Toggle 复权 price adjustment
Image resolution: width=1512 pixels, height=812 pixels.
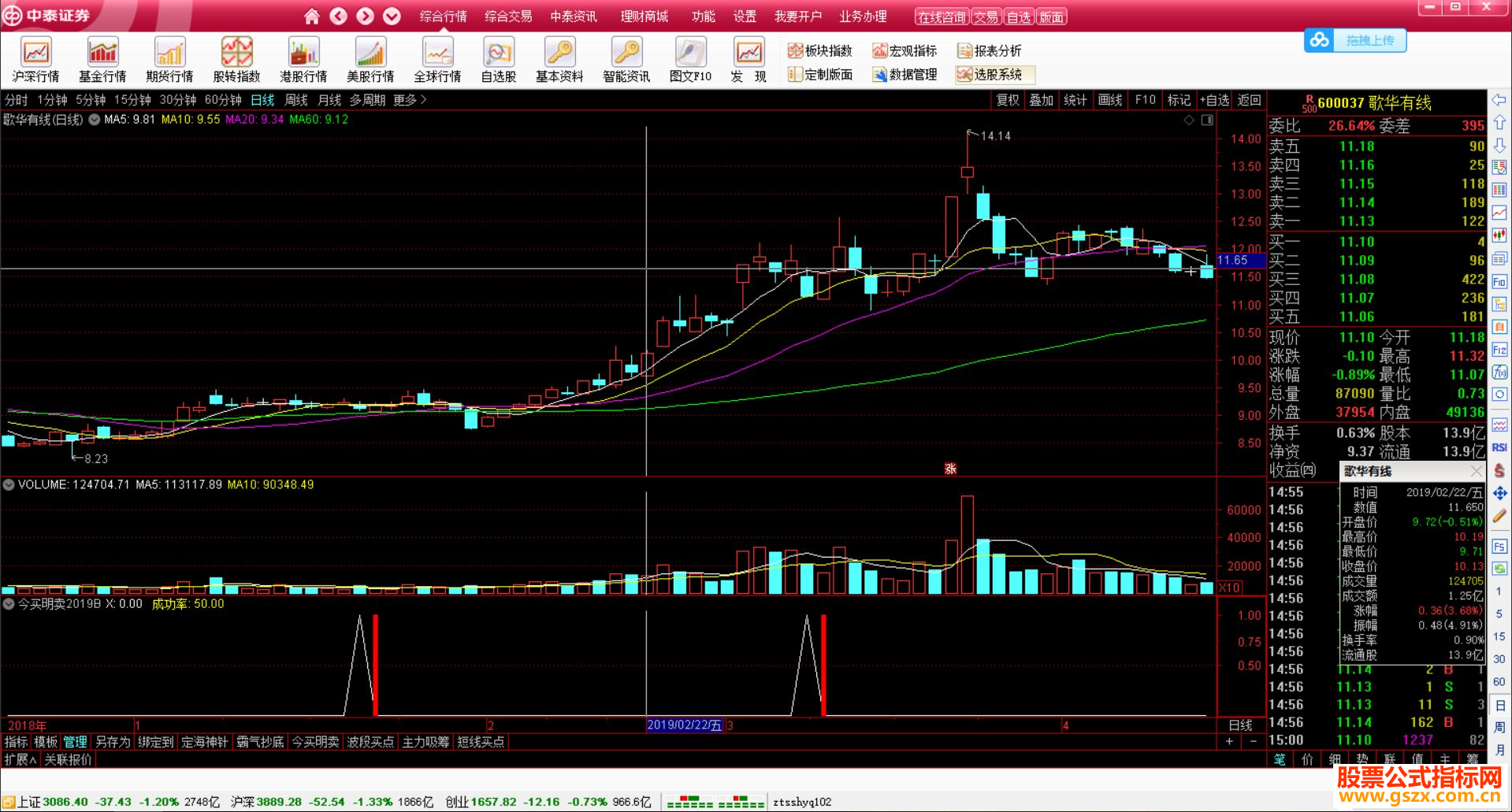tap(1008, 100)
